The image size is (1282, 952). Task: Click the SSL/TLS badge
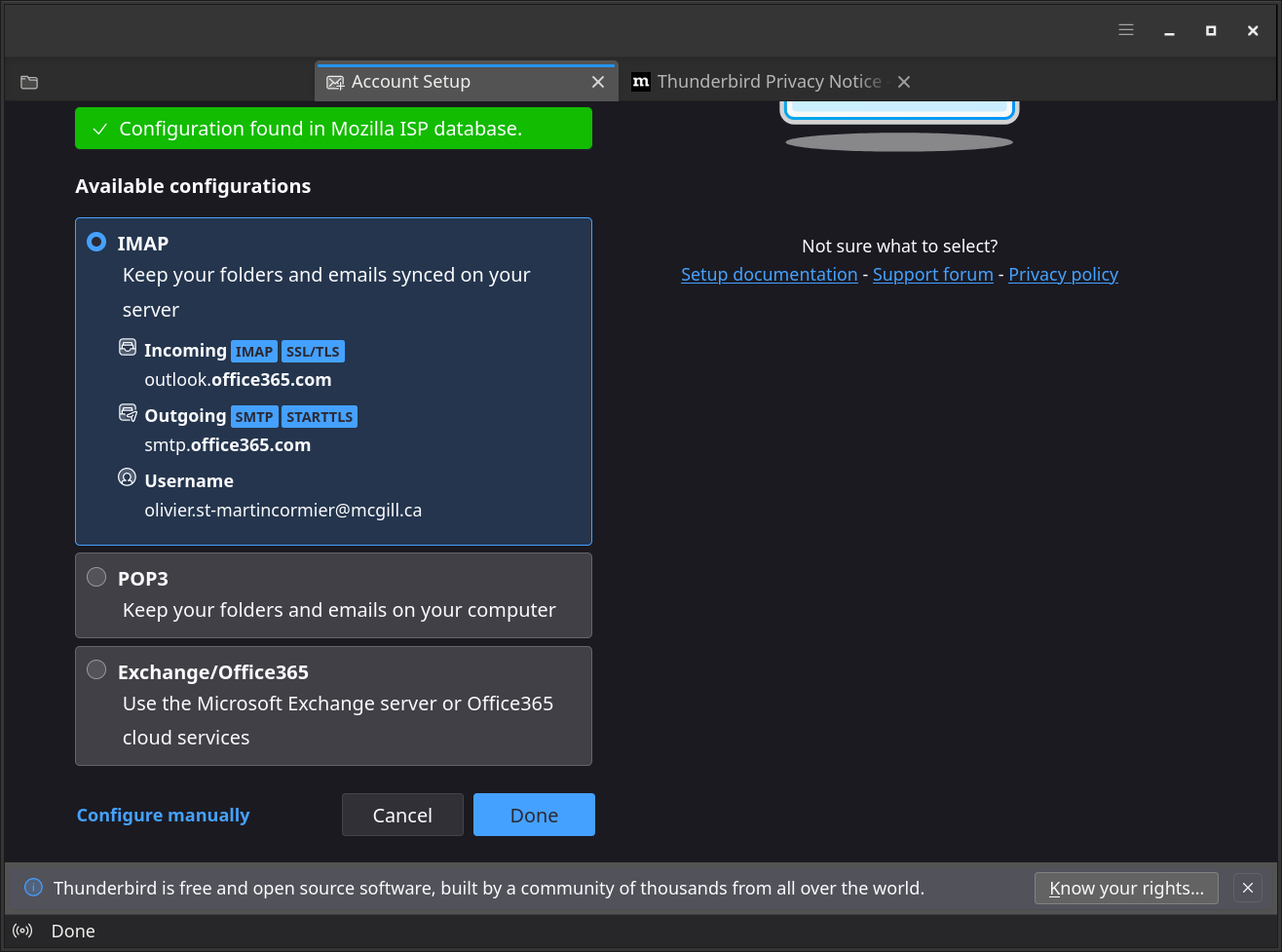[314, 352]
